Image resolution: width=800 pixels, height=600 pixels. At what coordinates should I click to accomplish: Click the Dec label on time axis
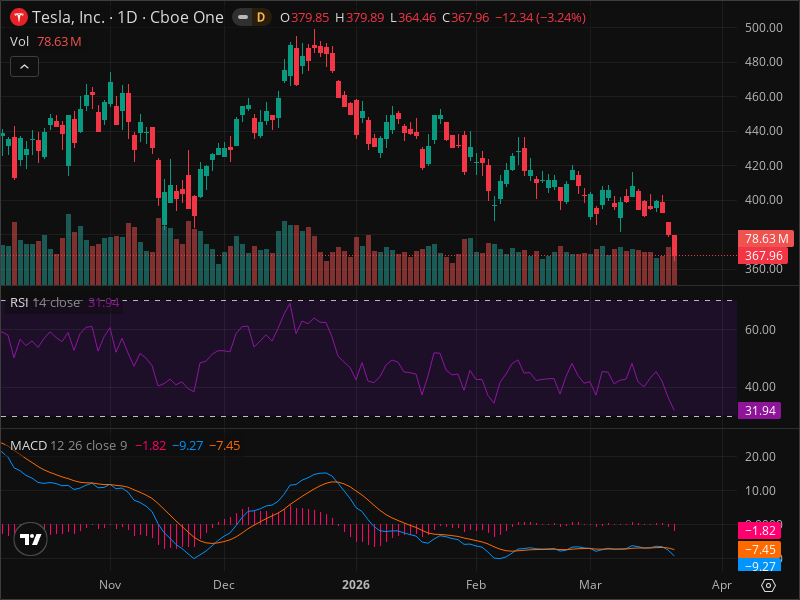point(223,585)
